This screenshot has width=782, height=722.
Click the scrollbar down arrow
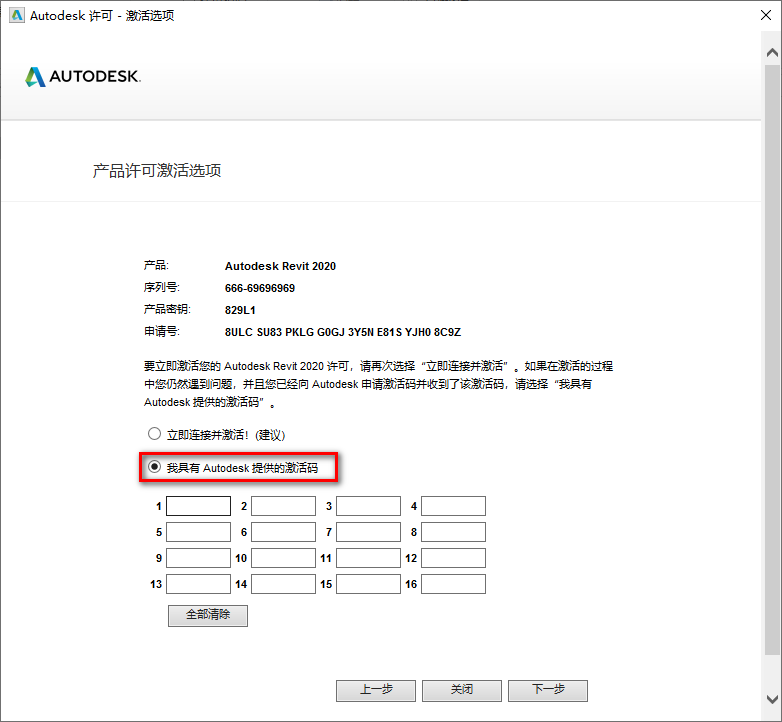tap(771, 698)
